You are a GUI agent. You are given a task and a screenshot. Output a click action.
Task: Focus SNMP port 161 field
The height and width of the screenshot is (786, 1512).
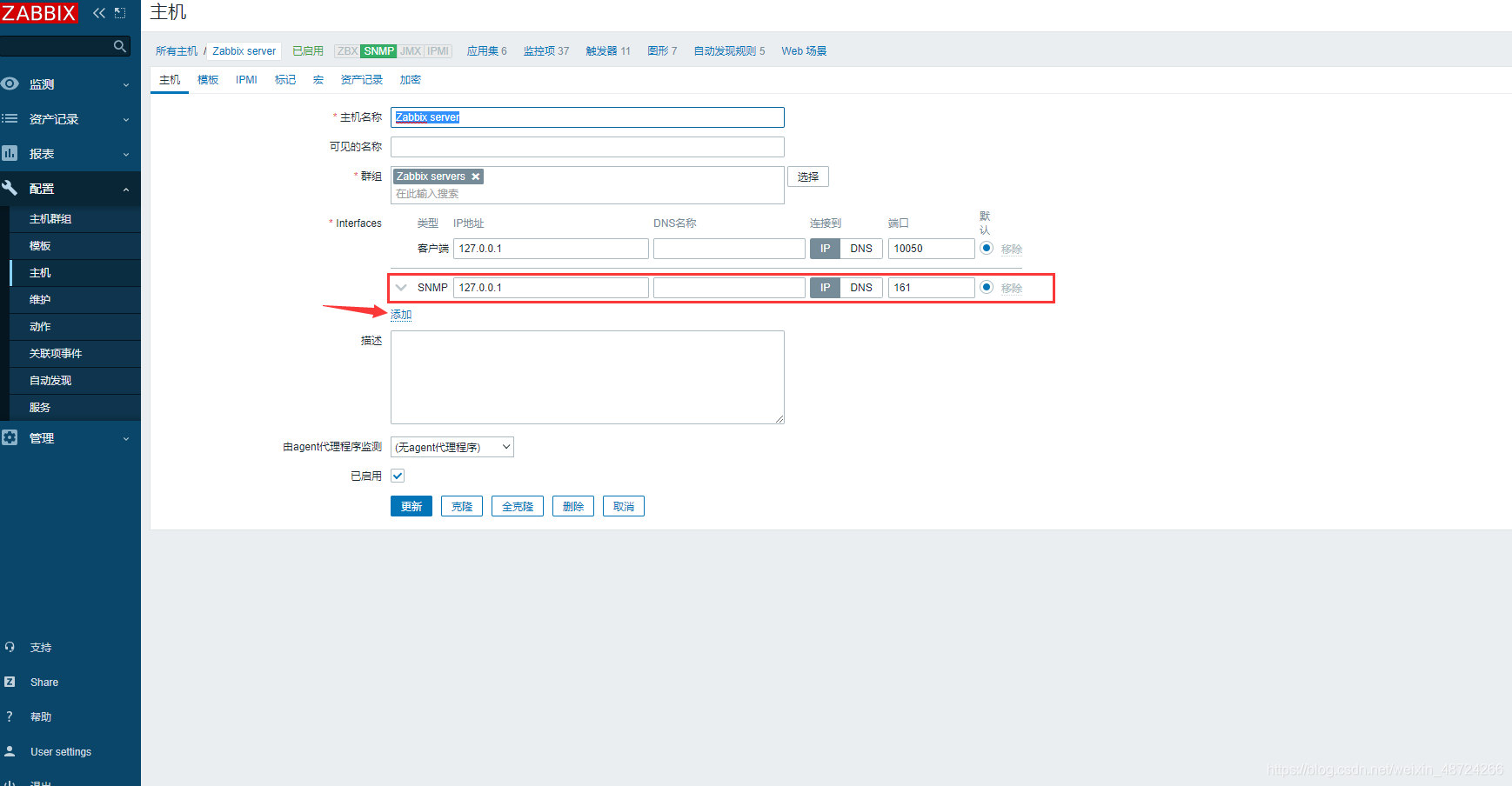[931, 288]
